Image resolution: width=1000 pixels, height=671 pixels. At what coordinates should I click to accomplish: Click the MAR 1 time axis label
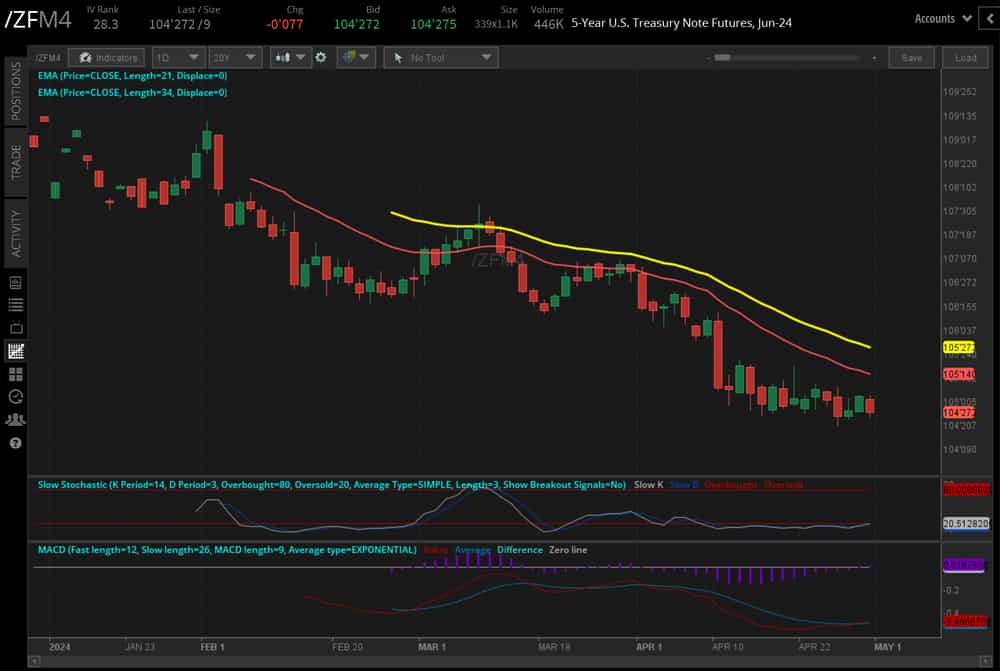(432, 647)
